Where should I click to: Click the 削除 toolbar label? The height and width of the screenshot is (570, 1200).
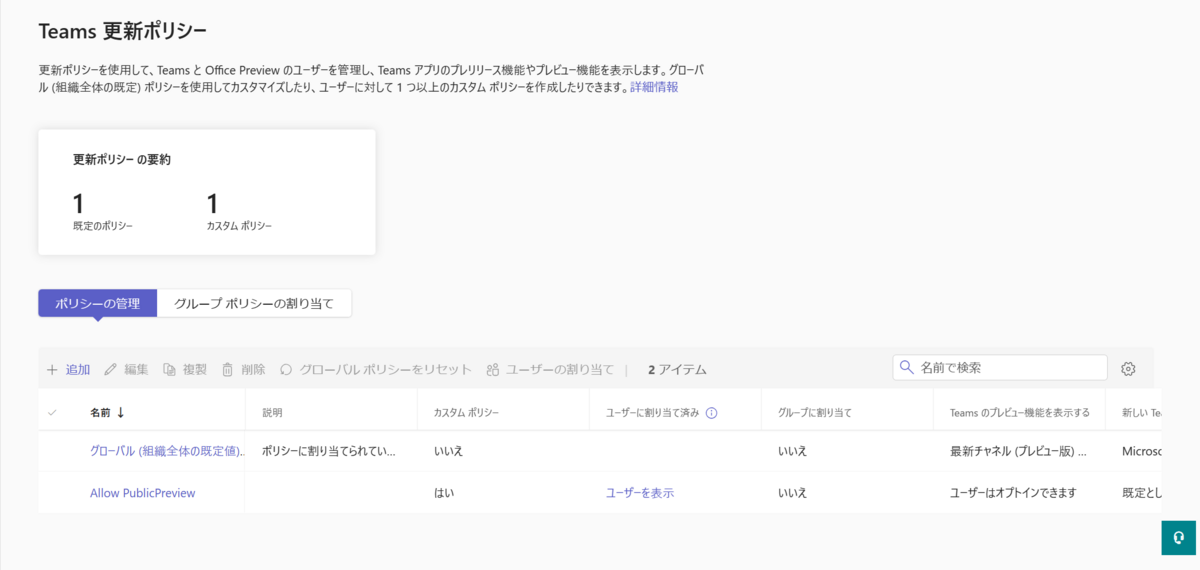(254, 369)
